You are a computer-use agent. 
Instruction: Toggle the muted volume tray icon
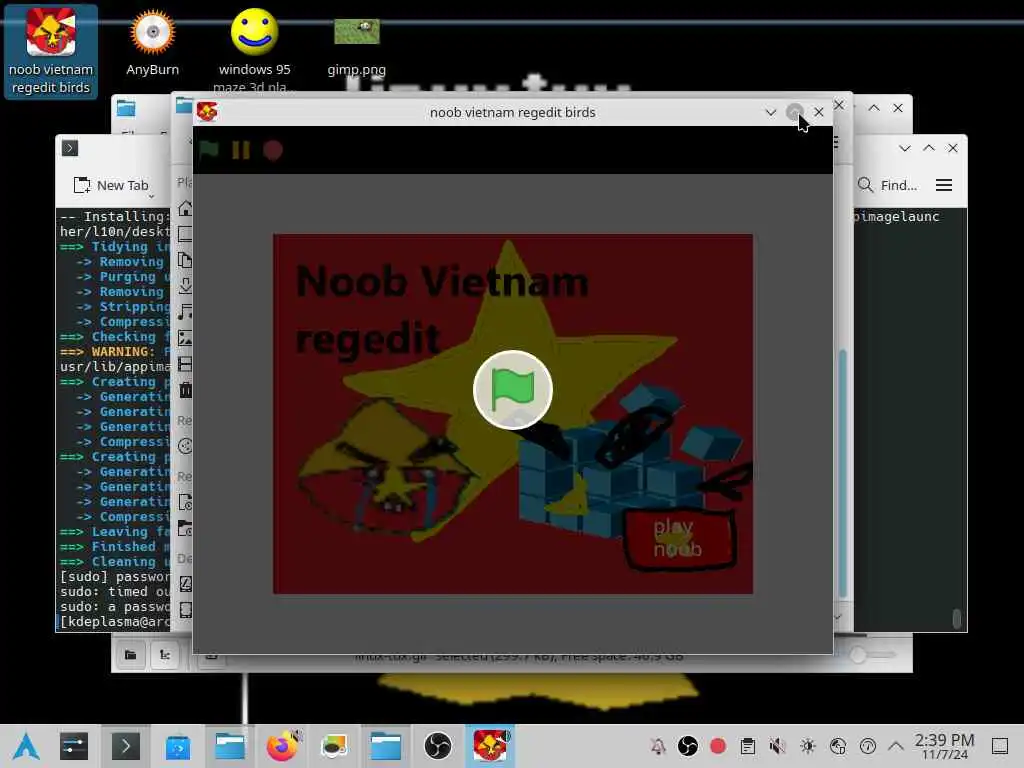tap(777, 746)
